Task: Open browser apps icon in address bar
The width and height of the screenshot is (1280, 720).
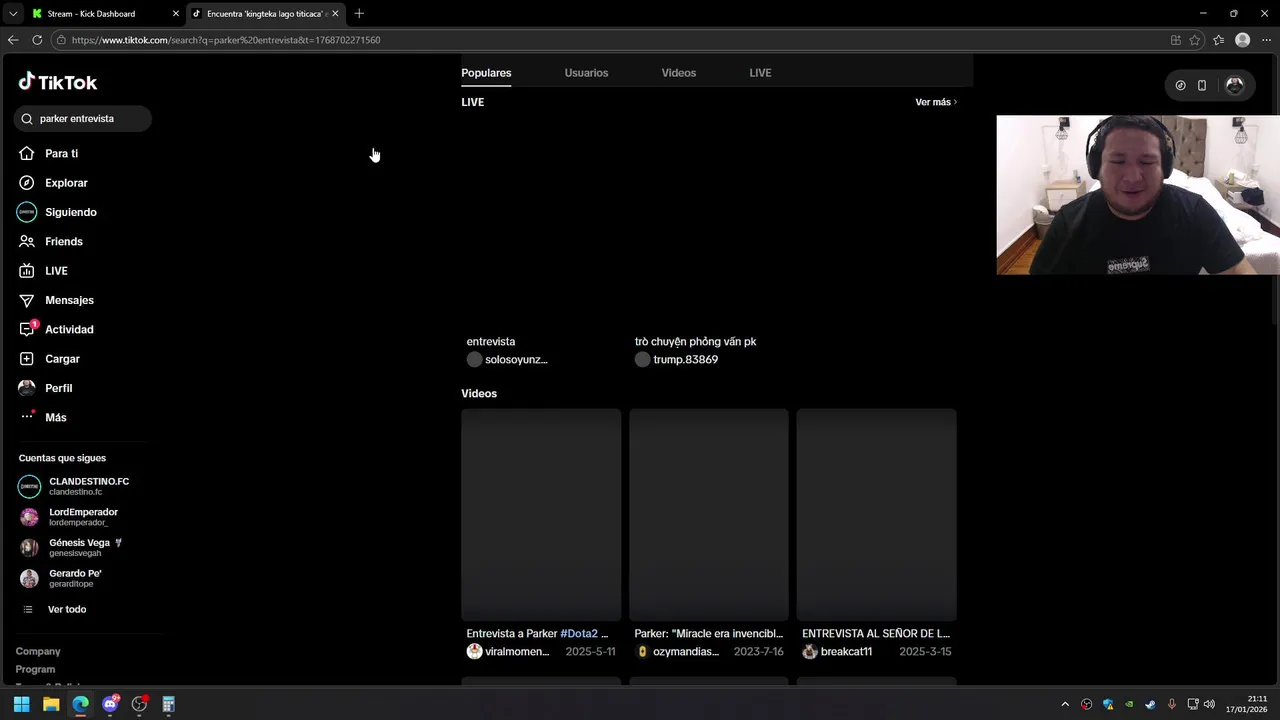Action: [1176, 40]
